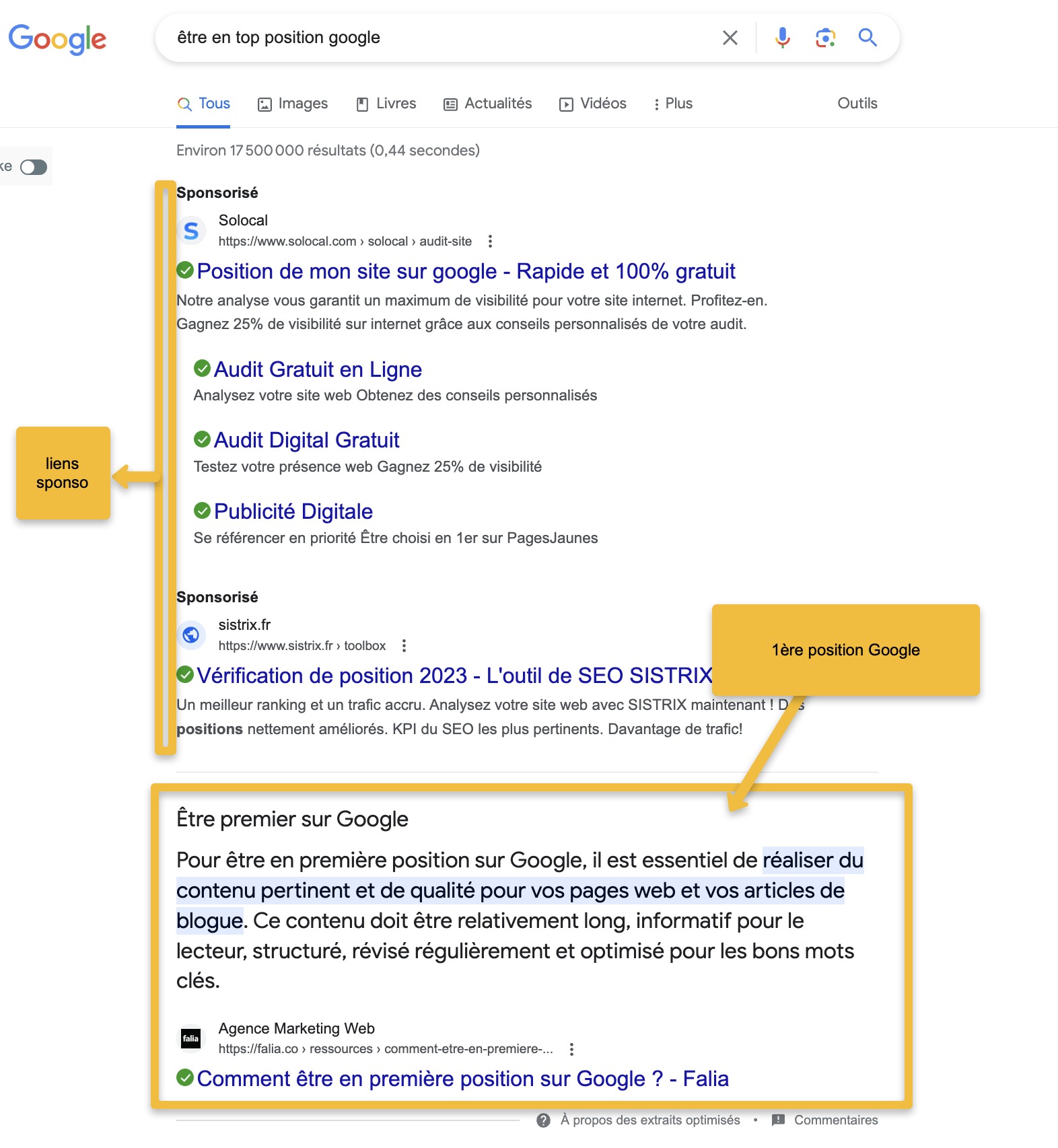Toggle the switch at left edge
Viewport: 1058px width, 1148px height.
(x=33, y=167)
